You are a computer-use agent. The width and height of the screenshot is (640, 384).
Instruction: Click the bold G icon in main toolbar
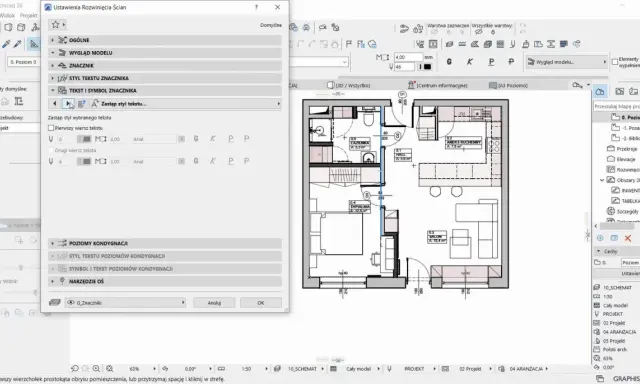(449, 62)
